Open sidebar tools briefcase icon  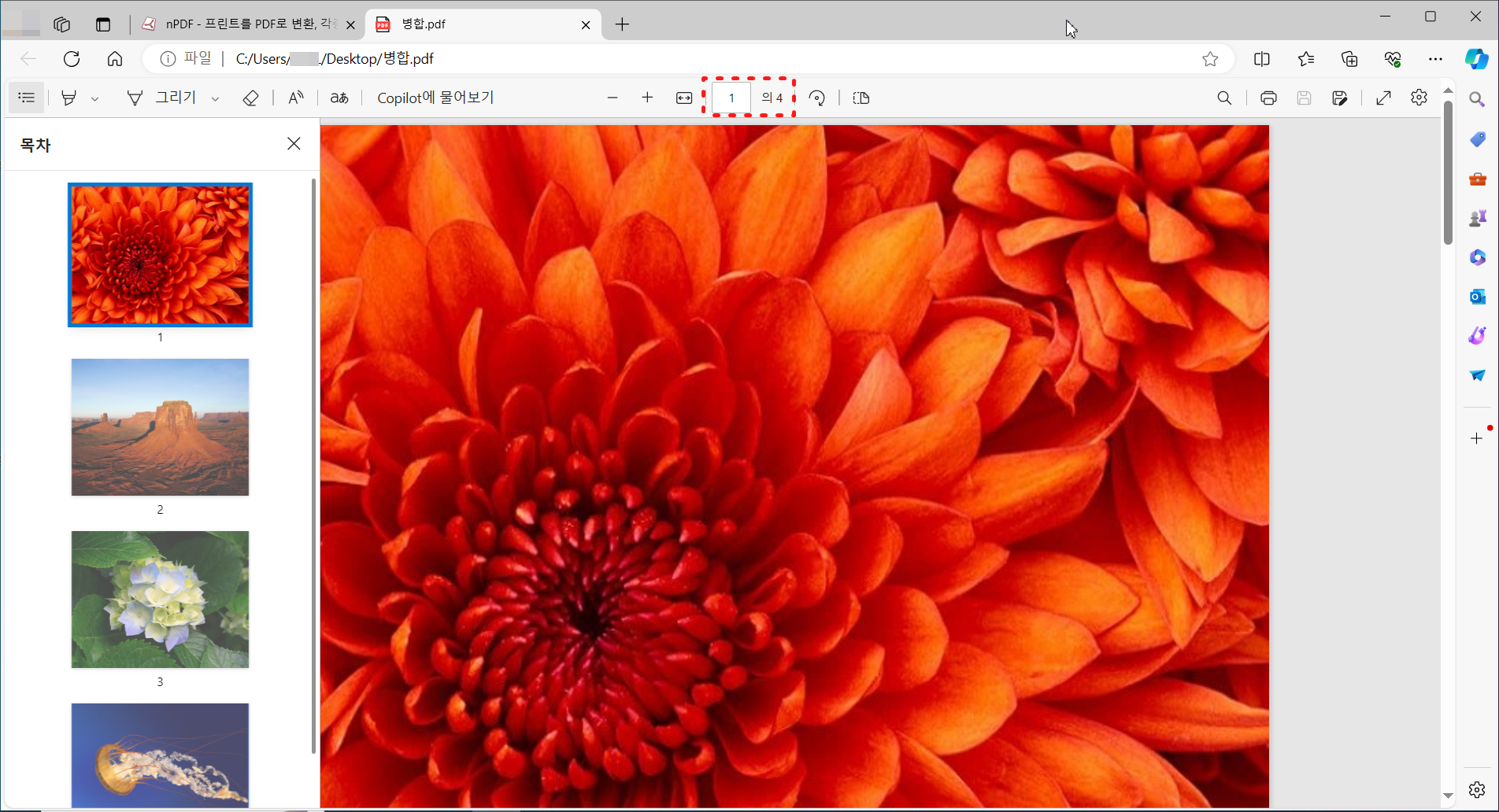[1477, 179]
